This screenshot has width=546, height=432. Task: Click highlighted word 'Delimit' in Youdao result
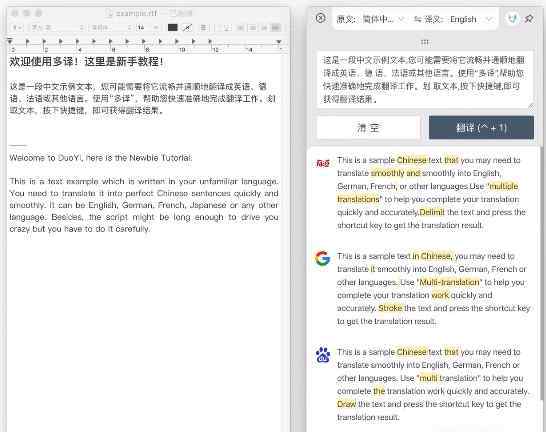(x=432, y=212)
